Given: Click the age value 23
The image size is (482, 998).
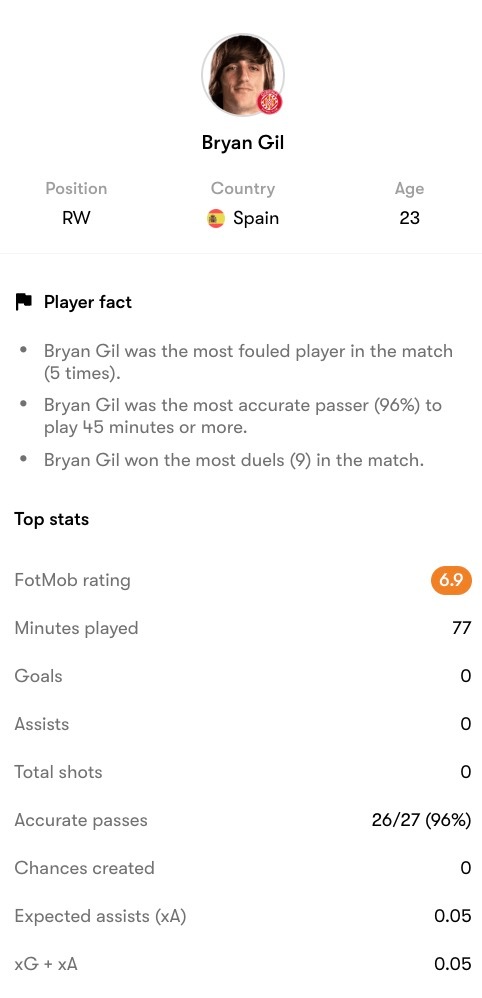Looking at the screenshot, I should click(409, 218).
